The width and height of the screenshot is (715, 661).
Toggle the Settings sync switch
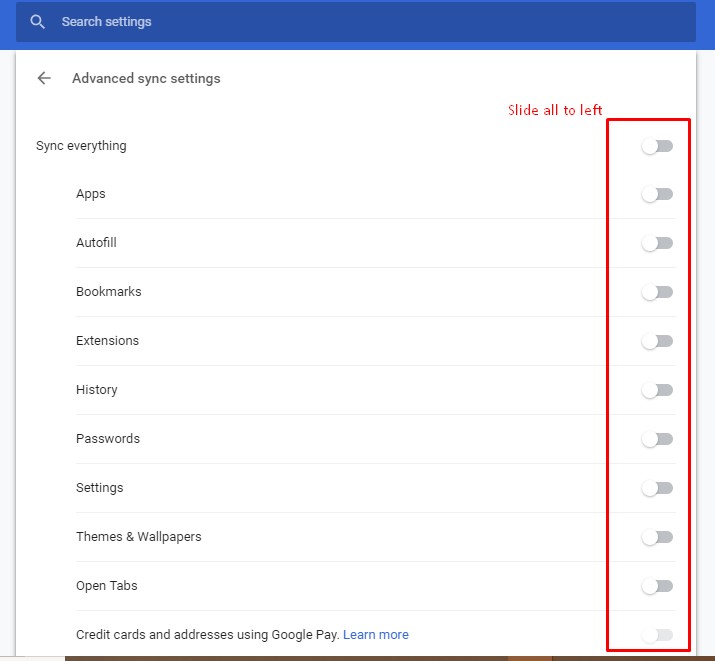(x=657, y=488)
